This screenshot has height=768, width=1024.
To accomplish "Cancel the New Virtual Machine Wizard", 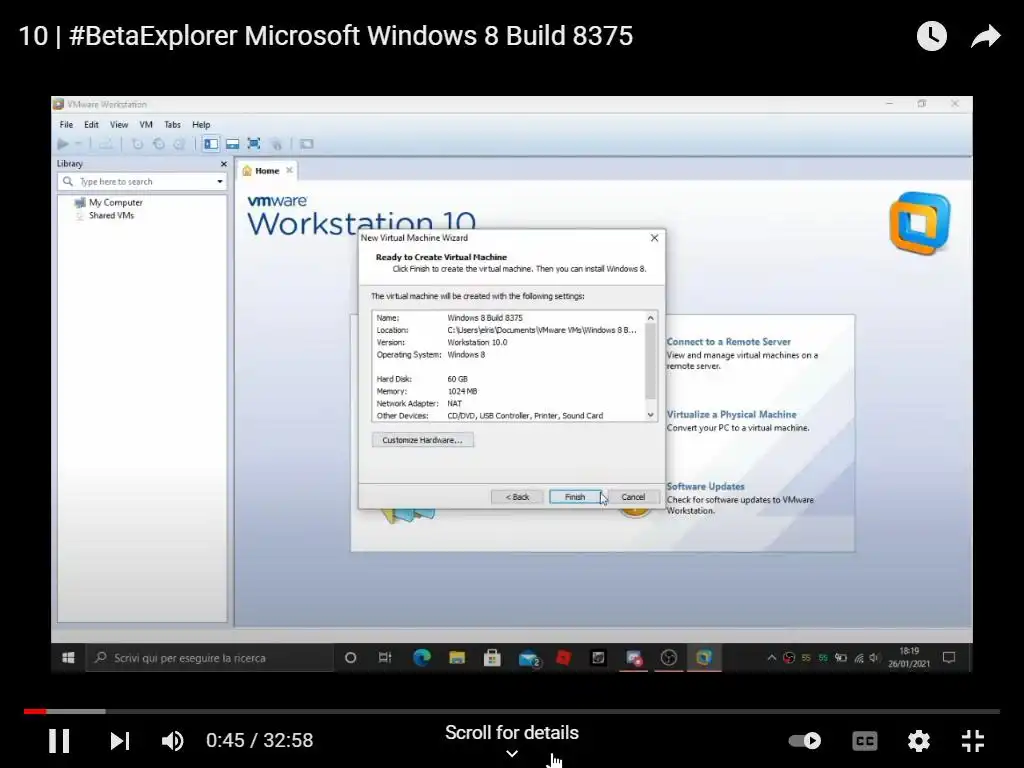I will tap(633, 497).
